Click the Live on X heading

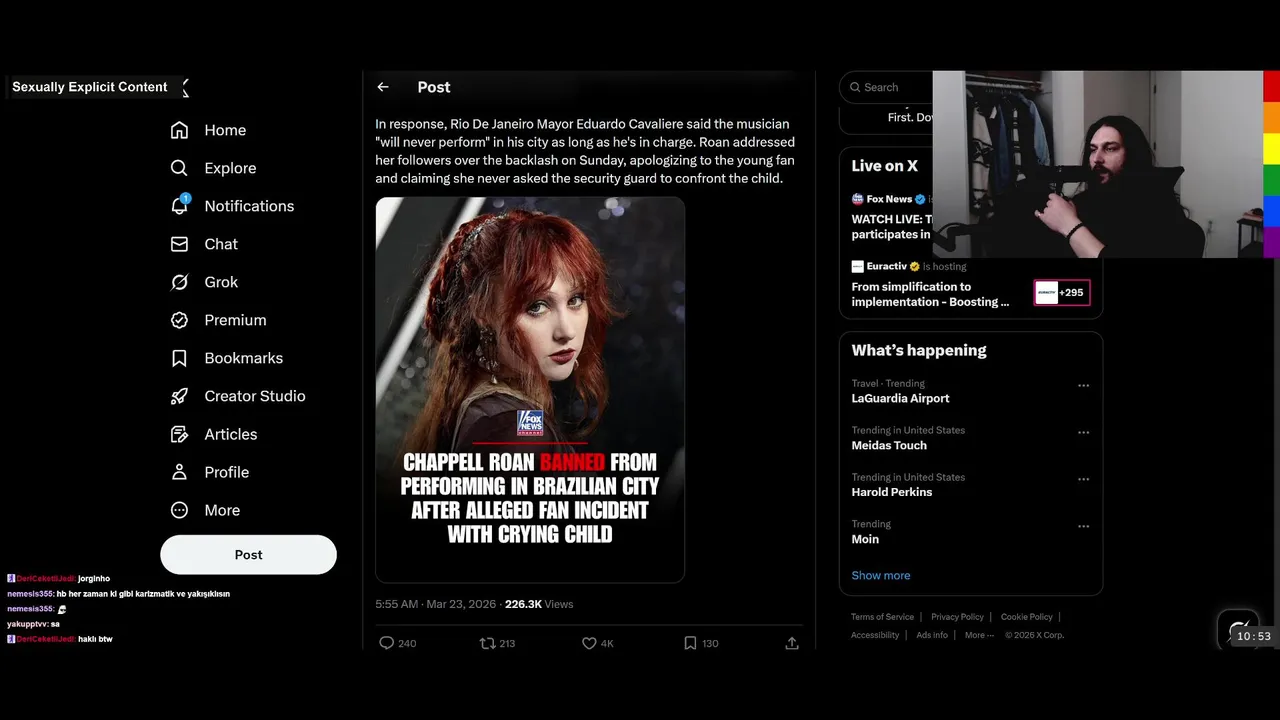tap(884, 166)
